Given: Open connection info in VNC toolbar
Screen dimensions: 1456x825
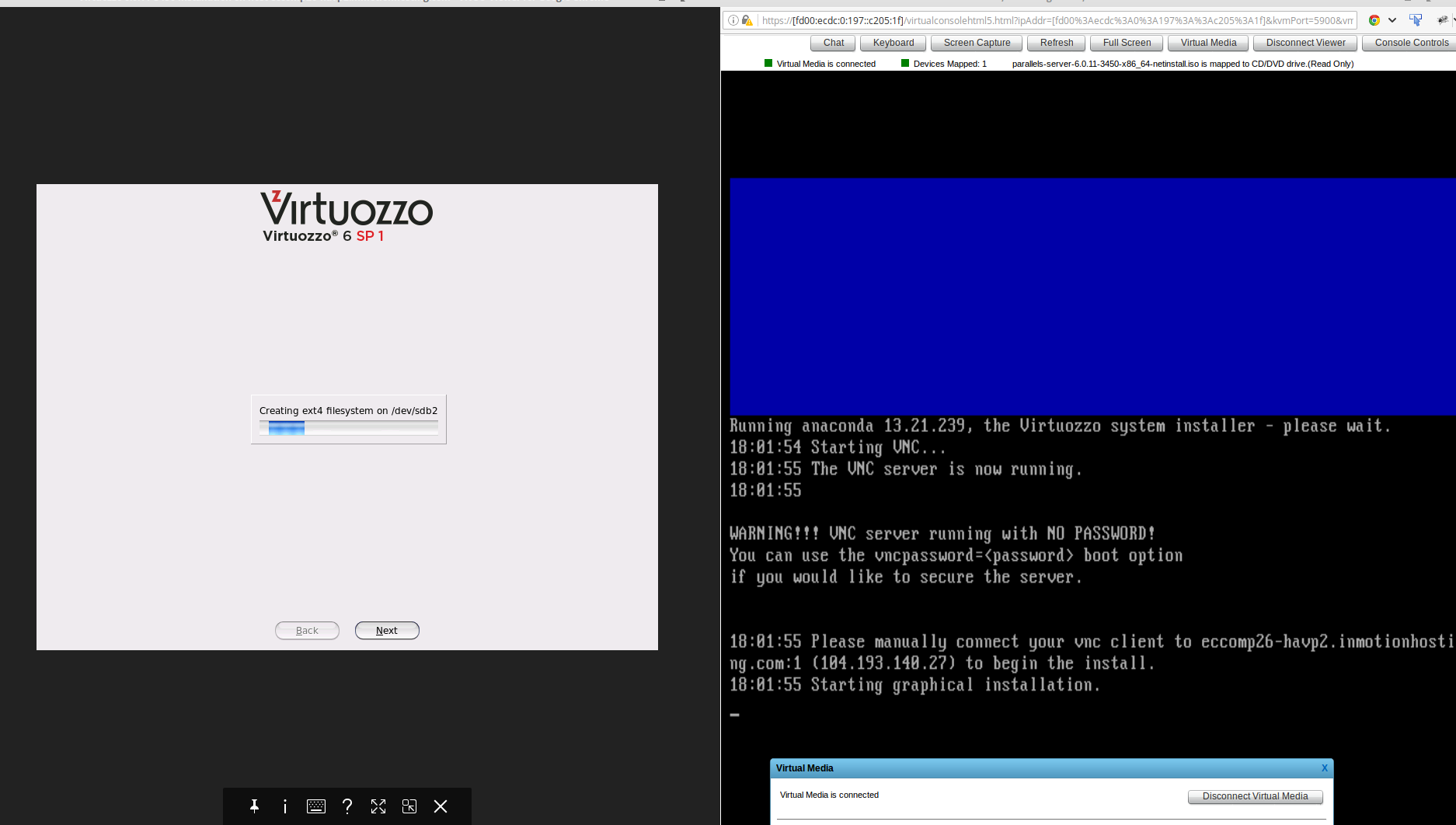Looking at the screenshot, I should 285,806.
